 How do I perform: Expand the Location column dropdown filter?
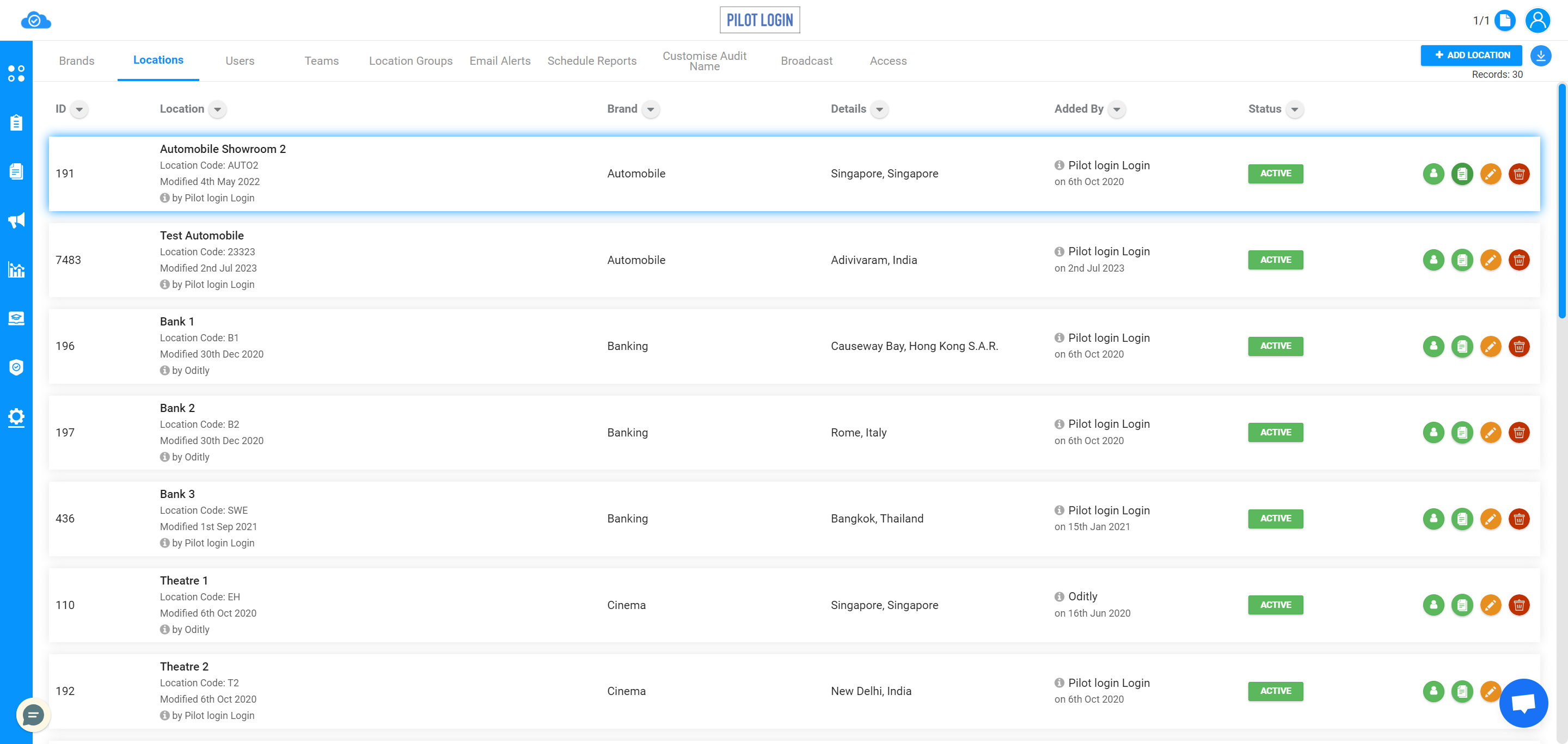218,109
